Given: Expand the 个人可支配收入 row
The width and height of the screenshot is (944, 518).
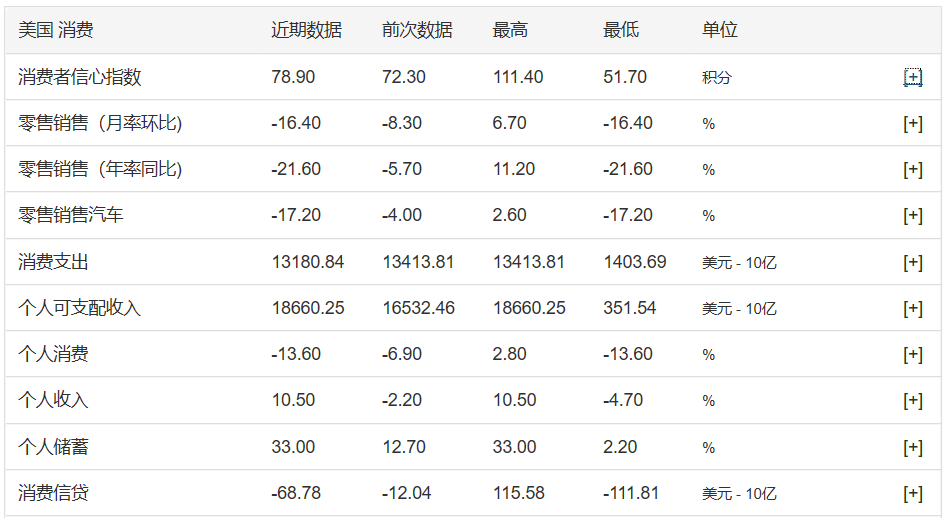Looking at the screenshot, I should click(x=912, y=308).
